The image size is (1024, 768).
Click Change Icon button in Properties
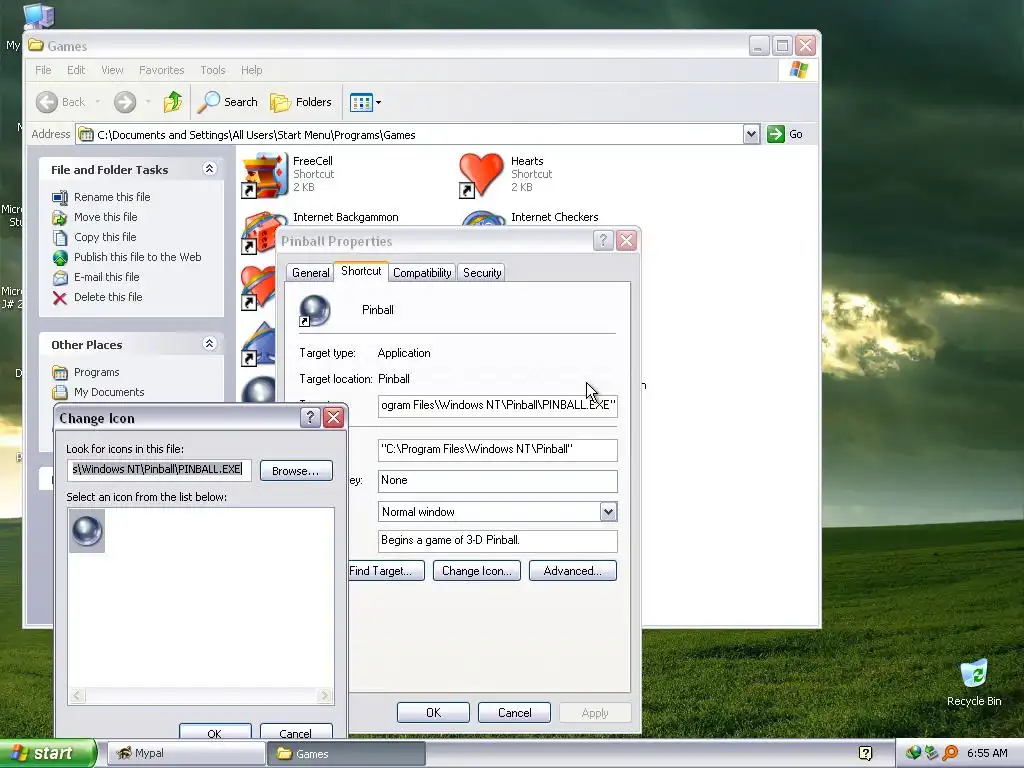coord(477,571)
